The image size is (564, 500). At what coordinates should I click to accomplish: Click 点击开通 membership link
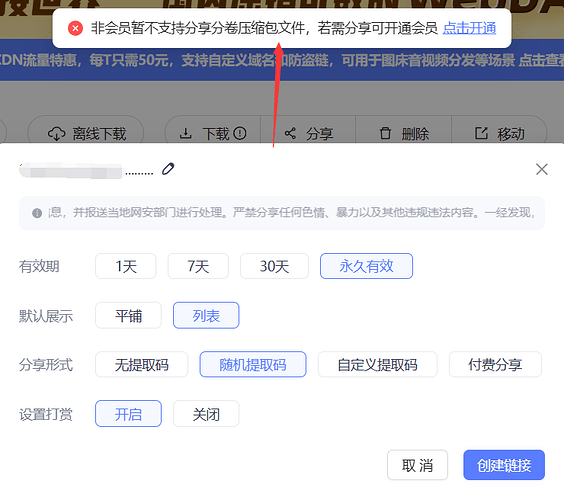point(469,28)
